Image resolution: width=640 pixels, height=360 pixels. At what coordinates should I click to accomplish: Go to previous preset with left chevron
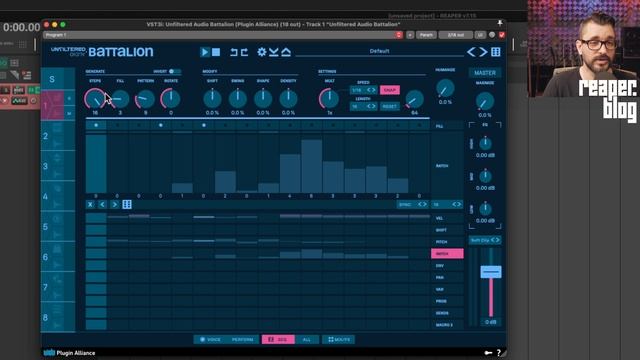(x=471, y=52)
